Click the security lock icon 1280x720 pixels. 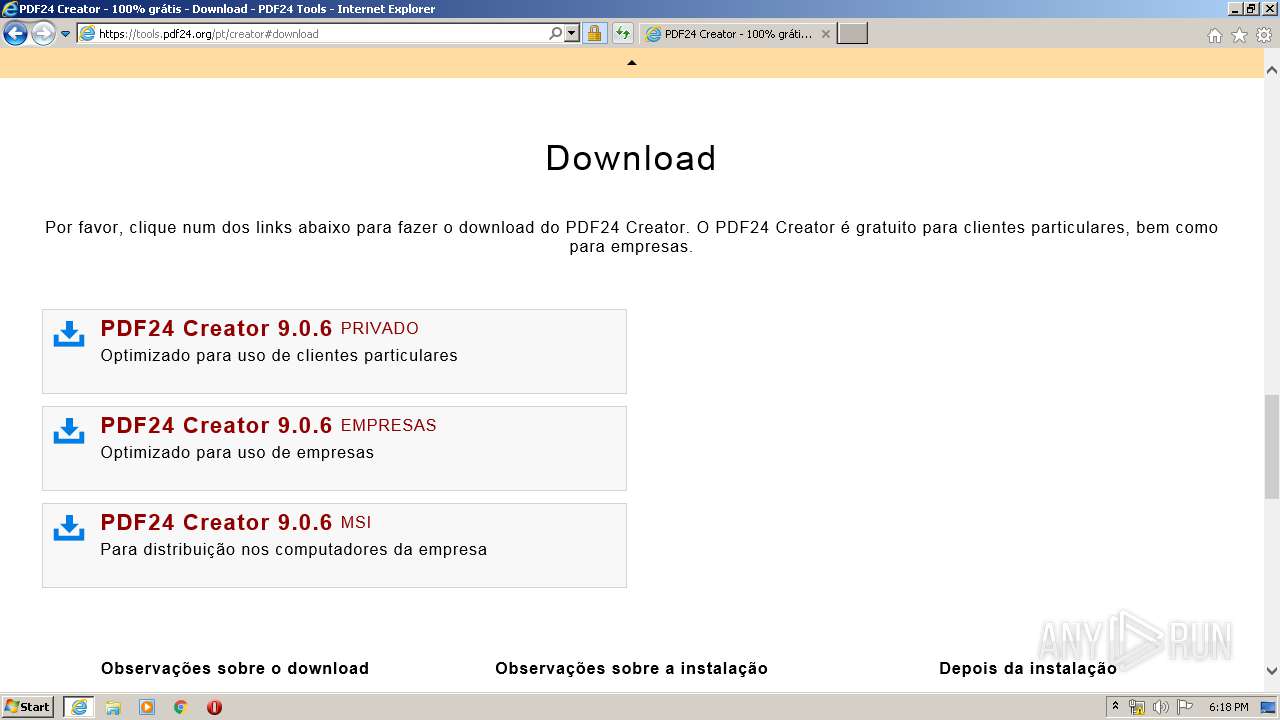tap(594, 34)
